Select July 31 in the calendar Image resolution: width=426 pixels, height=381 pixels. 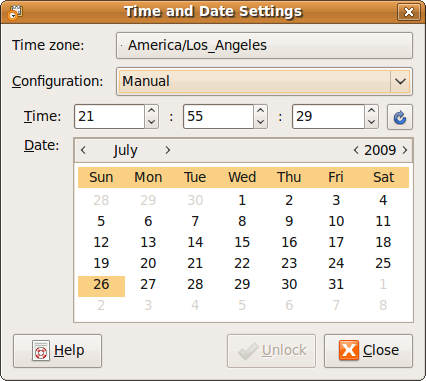tap(336, 284)
